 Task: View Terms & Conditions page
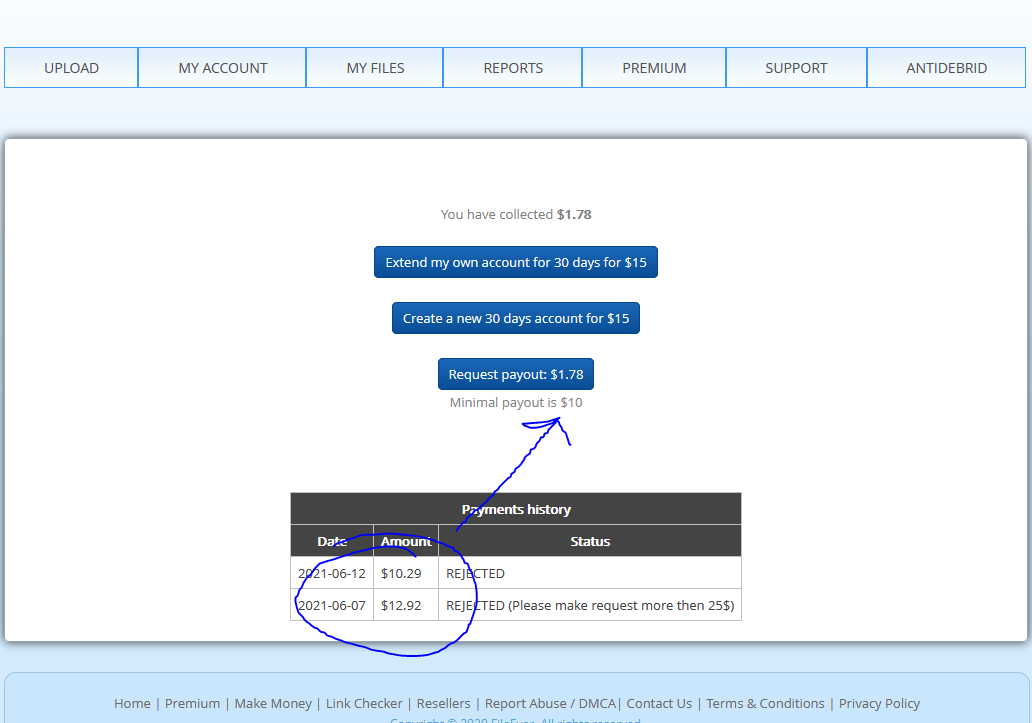(x=765, y=703)
